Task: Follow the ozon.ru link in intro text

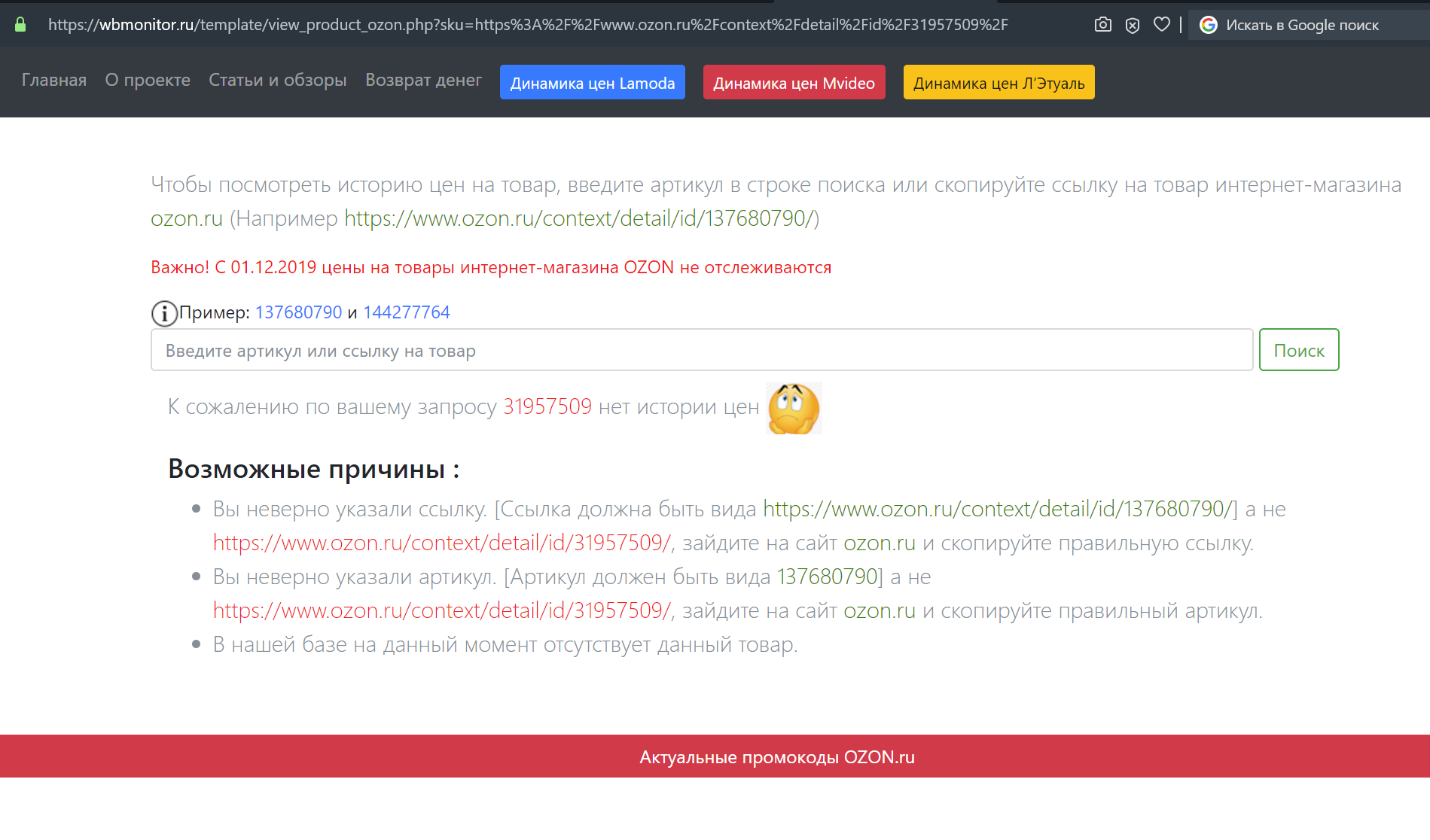Action: (187, 218)
